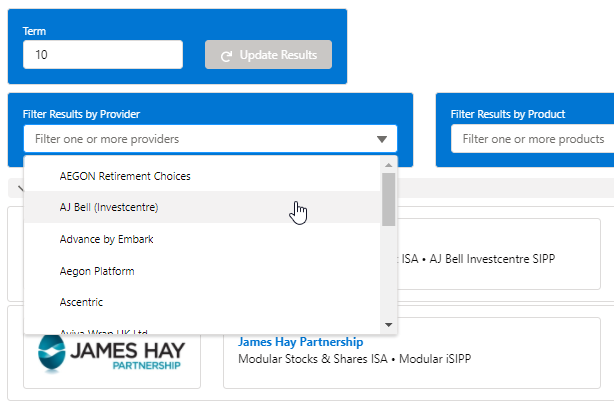The height and width of the screenshot is (404, 614).
Task: Click the dropdown list scroll down arrow
Action: click(x=388, y=325)
